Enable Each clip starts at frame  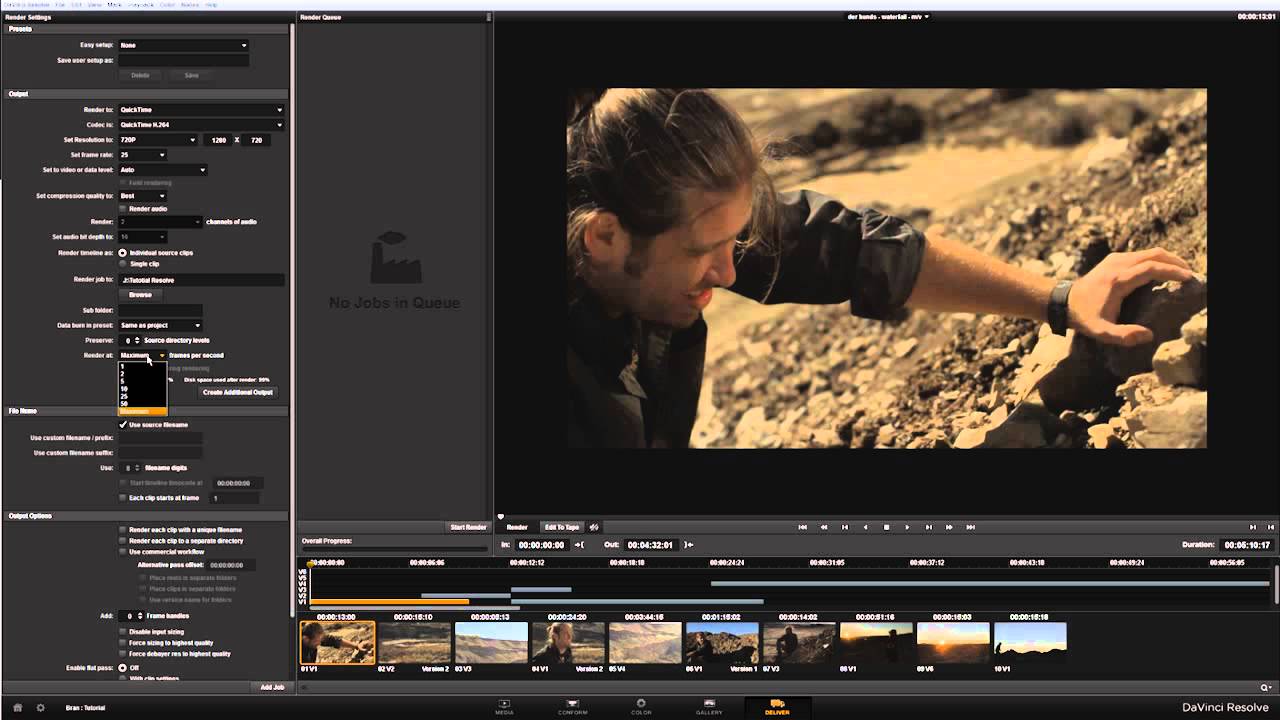[123, 498]
